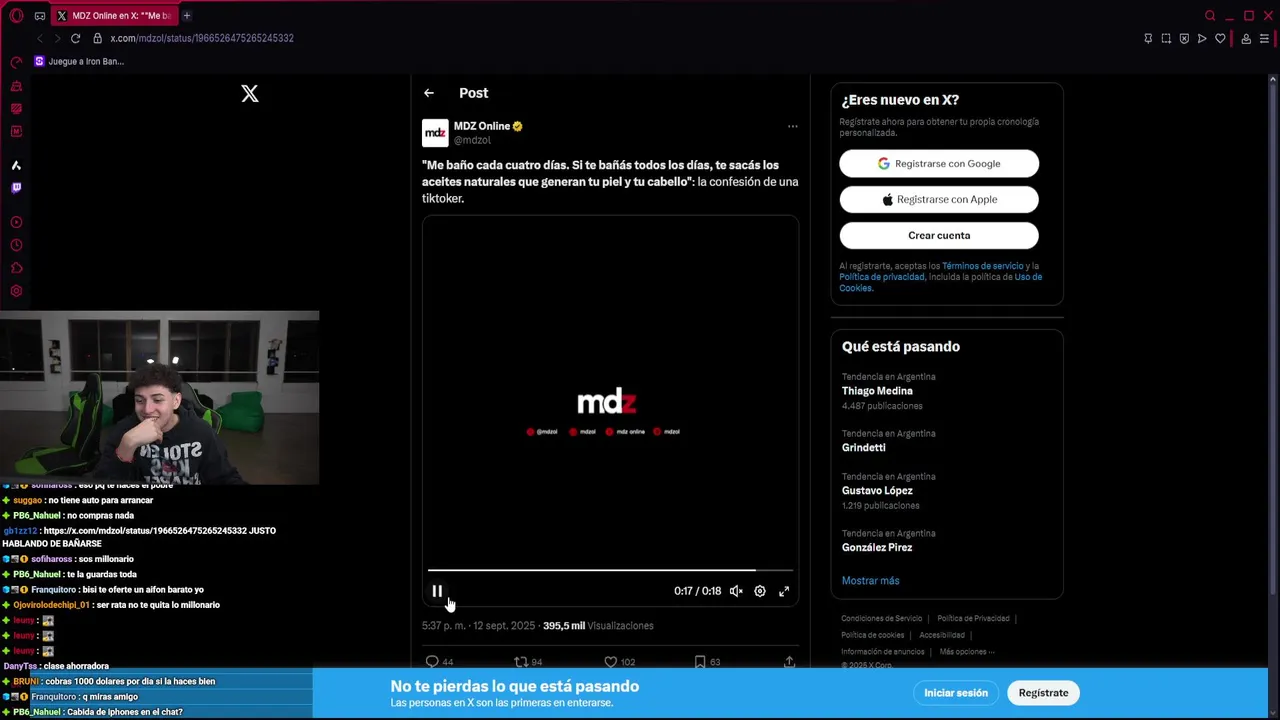This screenshot has width=1280, height=720.
Task: Open GX Corner gamepad icon in tab bar
Action: pos(40,16)
